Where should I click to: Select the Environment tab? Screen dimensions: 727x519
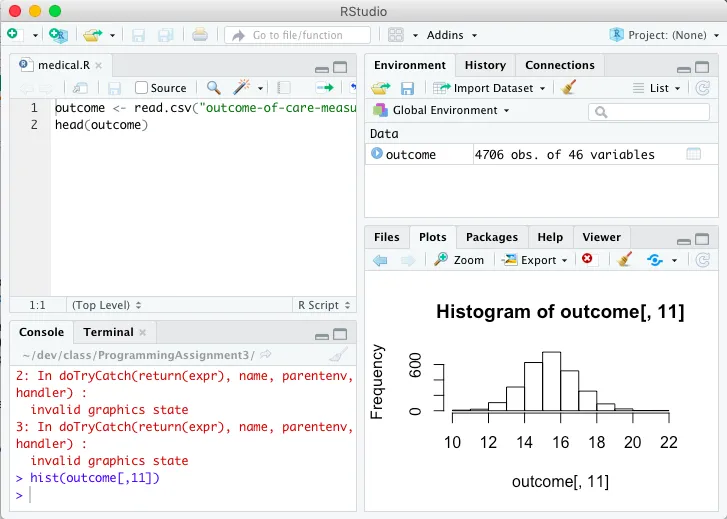410,65
